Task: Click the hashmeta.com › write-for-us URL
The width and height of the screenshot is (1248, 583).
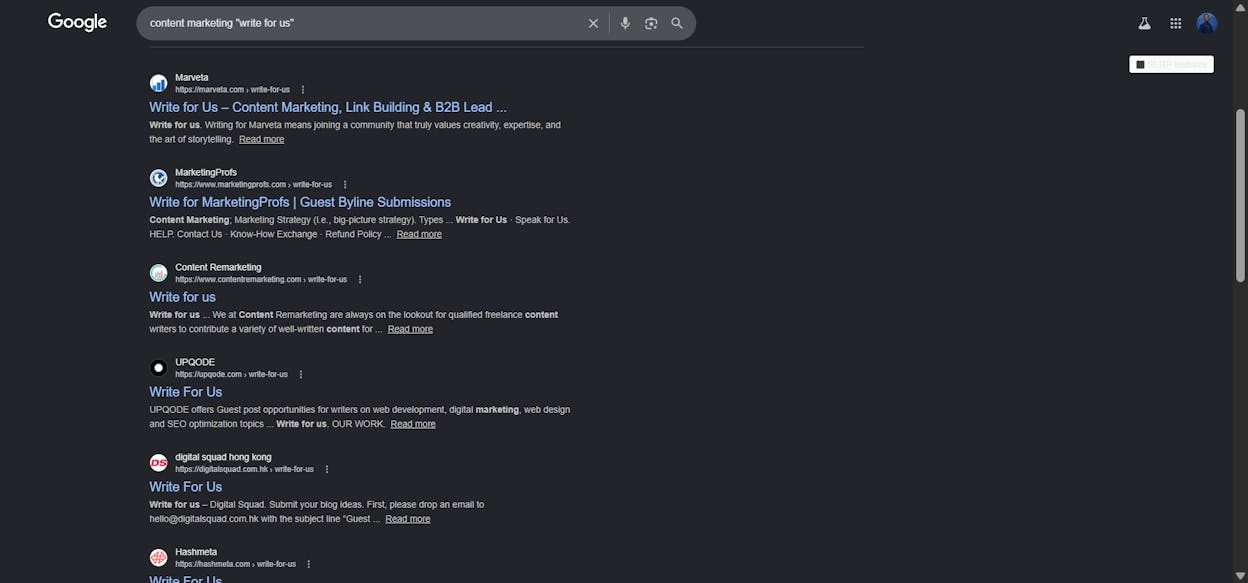Action: click(235, 565)
